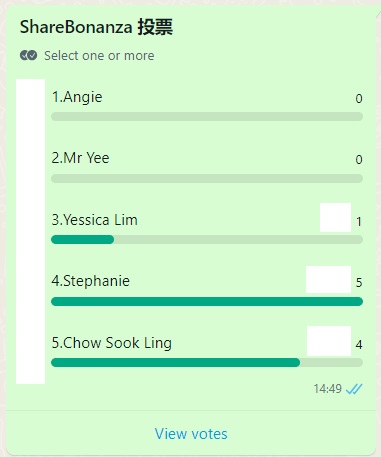Click Angie's empty vote bar

click(x=207, y=117)
